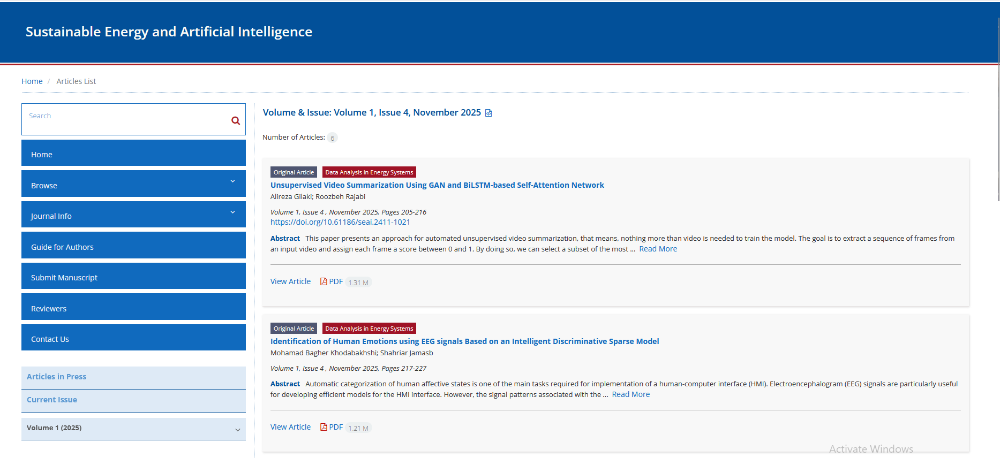Expand the Volume 1 (2025) section

(237, 429)
